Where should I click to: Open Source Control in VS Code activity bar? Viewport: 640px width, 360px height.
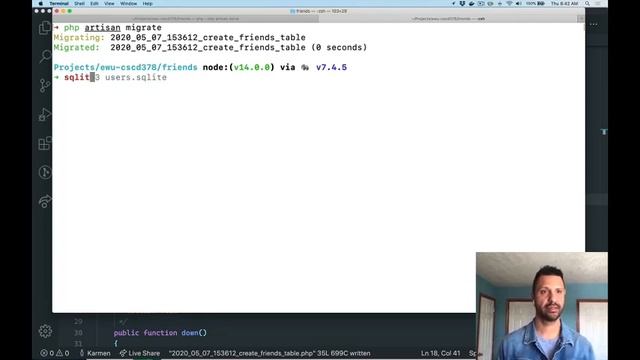pos(44,85)
